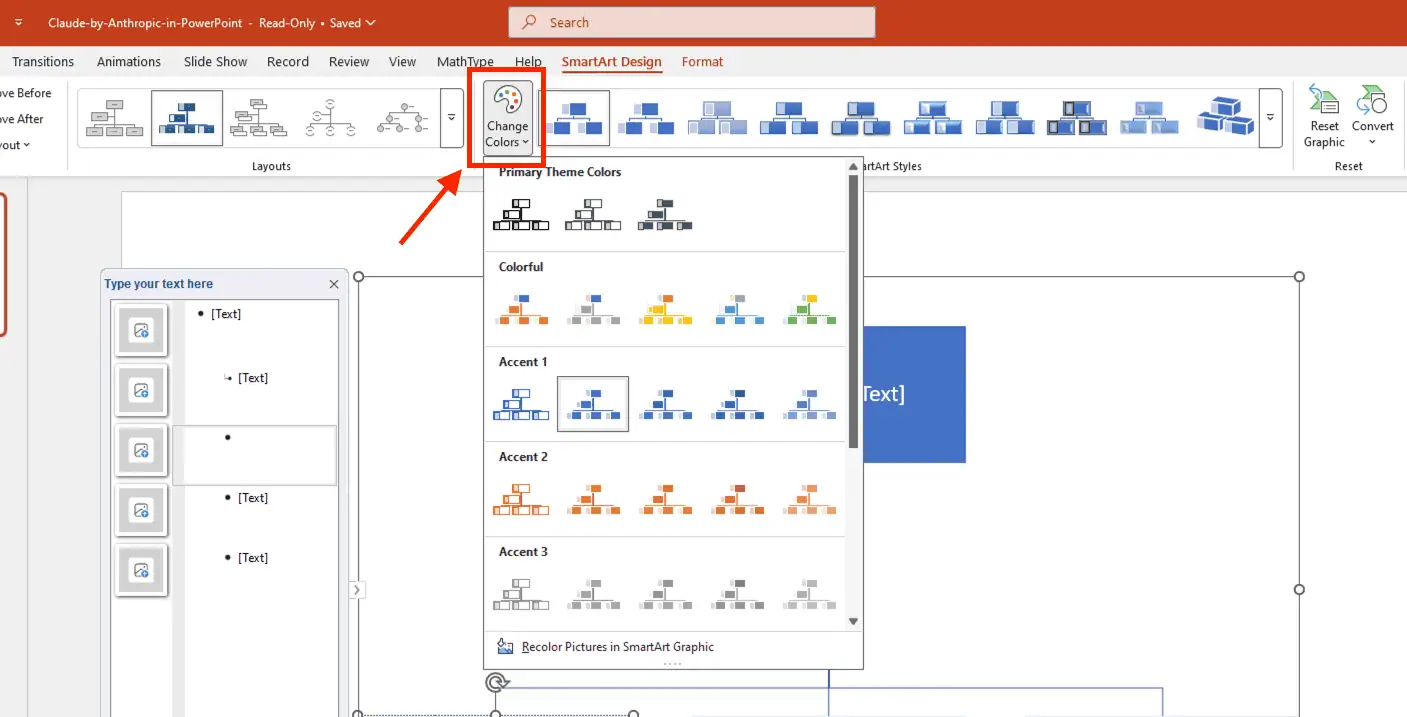Select the first Organization Chart layout
This screenshot has height=717, width=1407.
pos(113,117)
